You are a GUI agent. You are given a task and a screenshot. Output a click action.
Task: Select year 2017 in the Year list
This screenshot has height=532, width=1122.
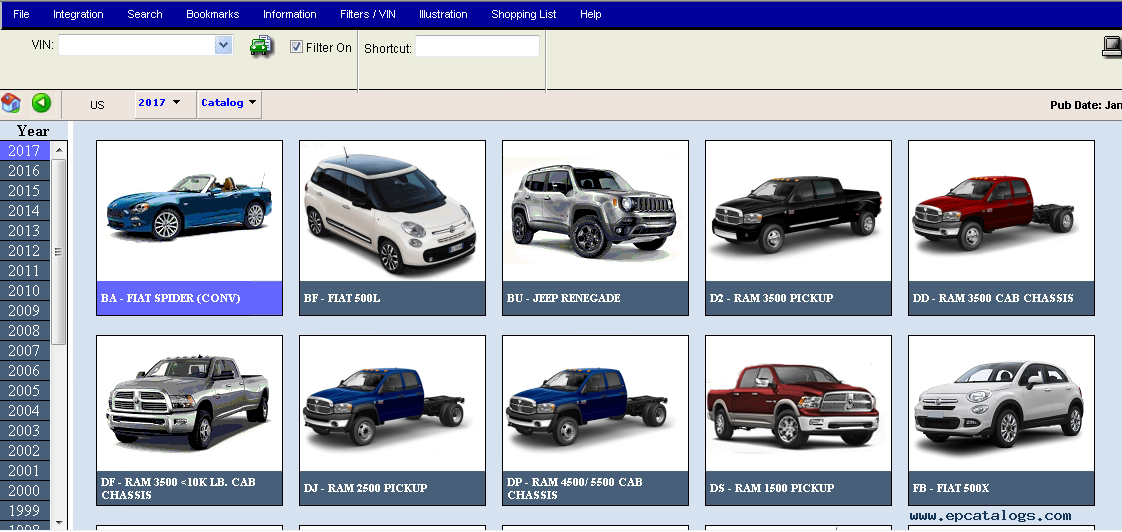tap(25, 150)
